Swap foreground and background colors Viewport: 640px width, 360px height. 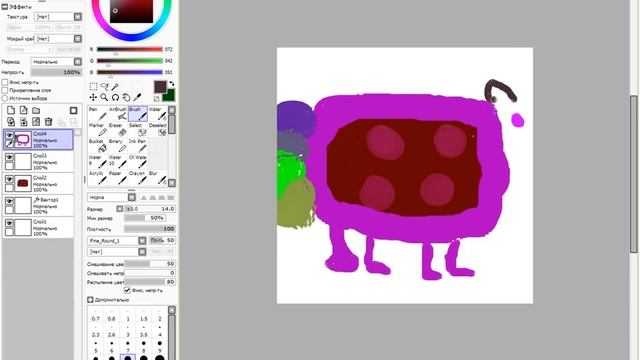pyautogui.click(x=171, y=84)
